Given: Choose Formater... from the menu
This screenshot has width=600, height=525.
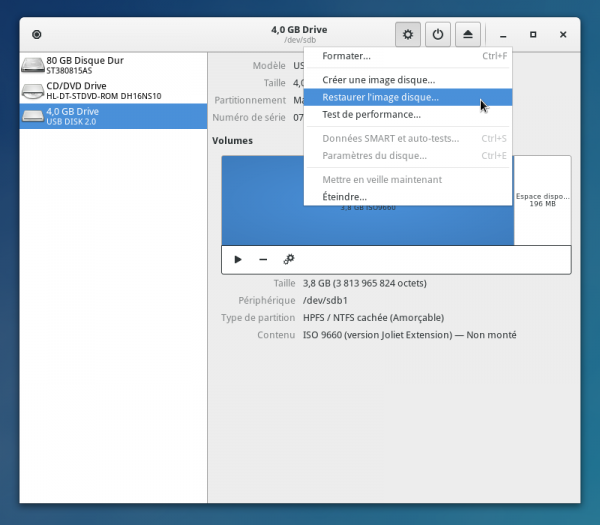Looking at the screenshot, I should (x=346, y=56).
